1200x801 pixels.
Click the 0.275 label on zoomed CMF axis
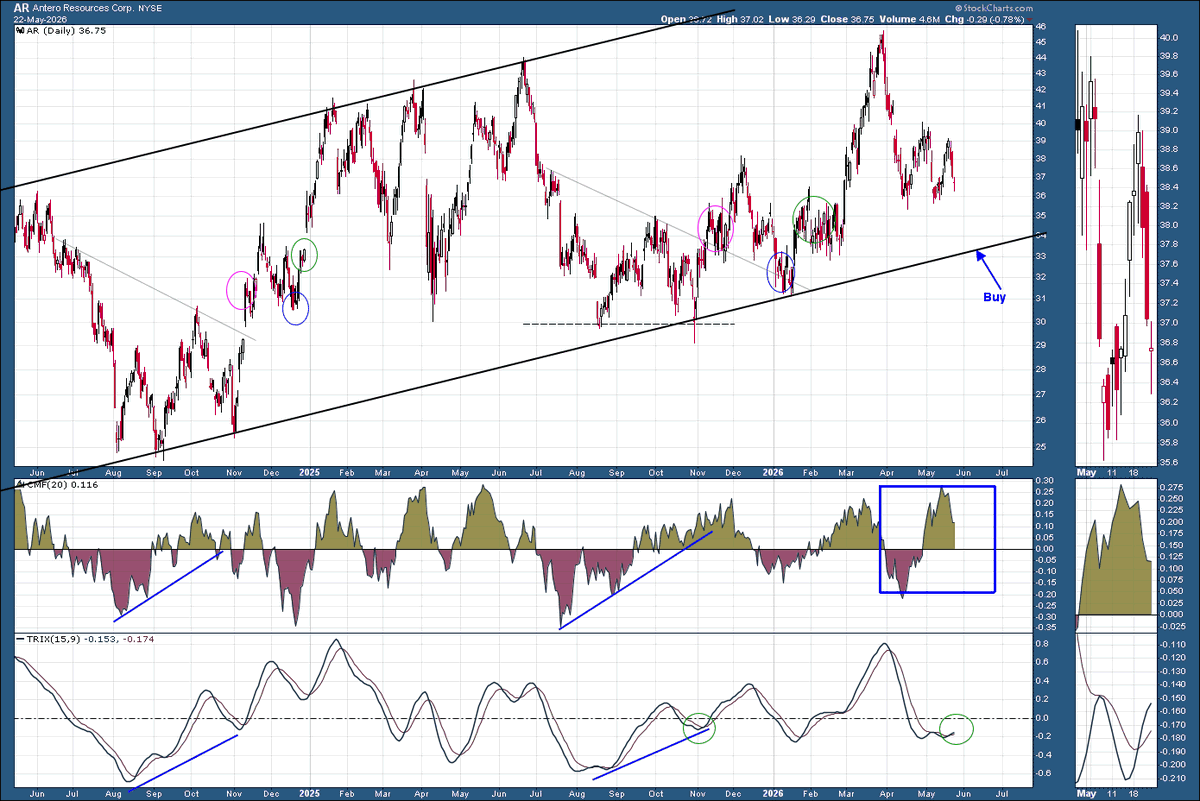(x=1169, y=485)
